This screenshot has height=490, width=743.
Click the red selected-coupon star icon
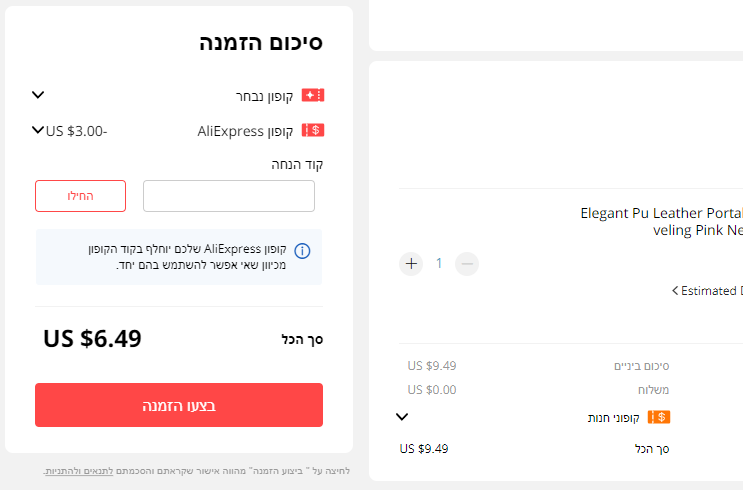point(313,96)
